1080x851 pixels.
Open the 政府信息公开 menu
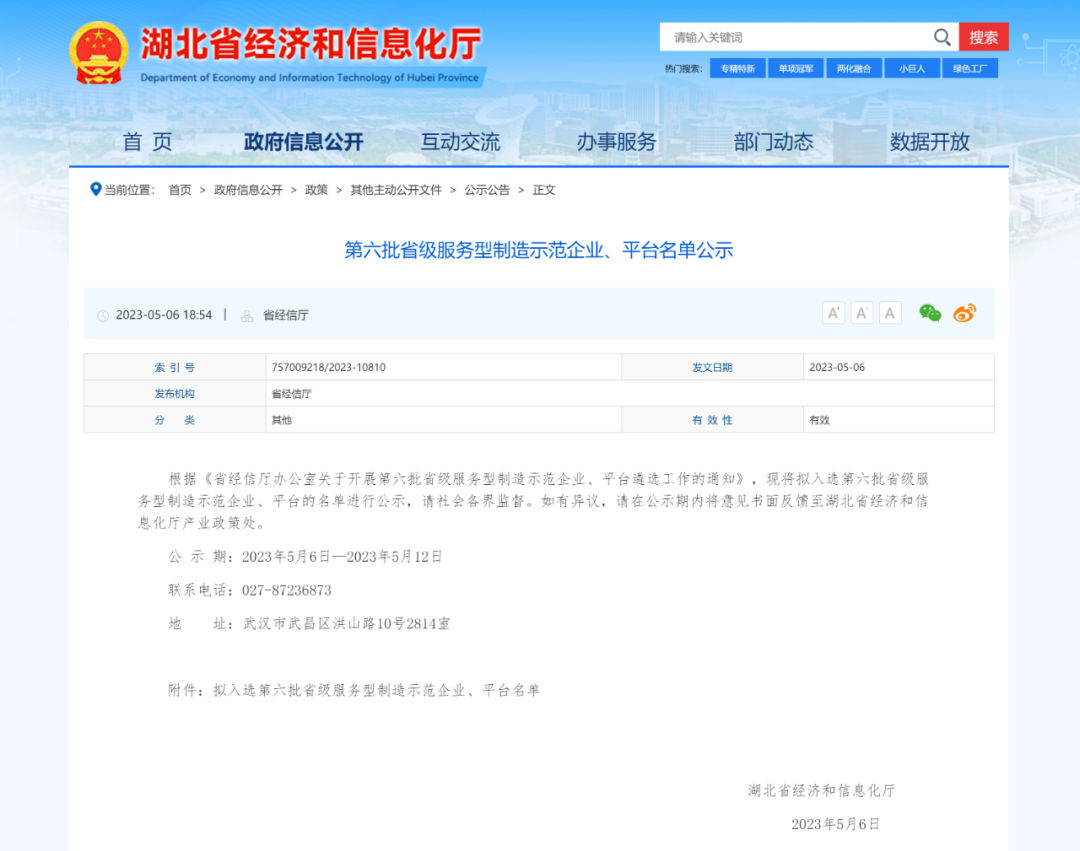[x=303, y=142]
